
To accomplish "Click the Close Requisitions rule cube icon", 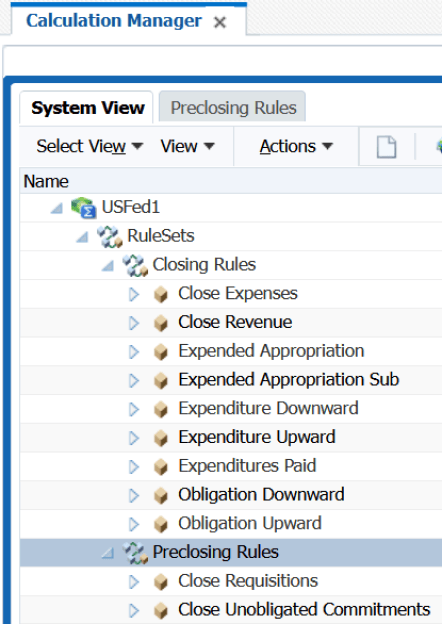I will coord(161,582).
